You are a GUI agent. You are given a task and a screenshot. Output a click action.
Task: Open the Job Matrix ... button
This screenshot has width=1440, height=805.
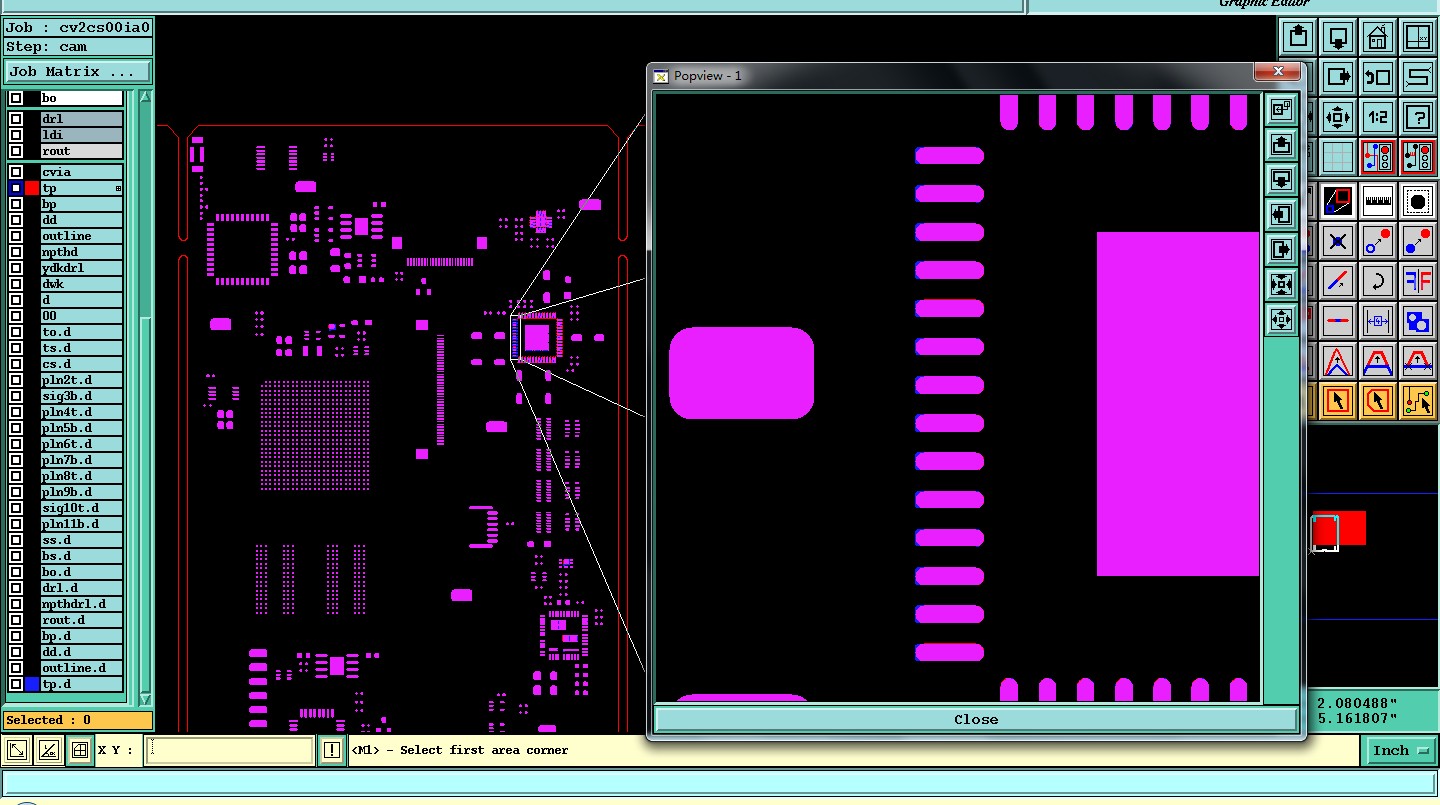coord(78,72)
